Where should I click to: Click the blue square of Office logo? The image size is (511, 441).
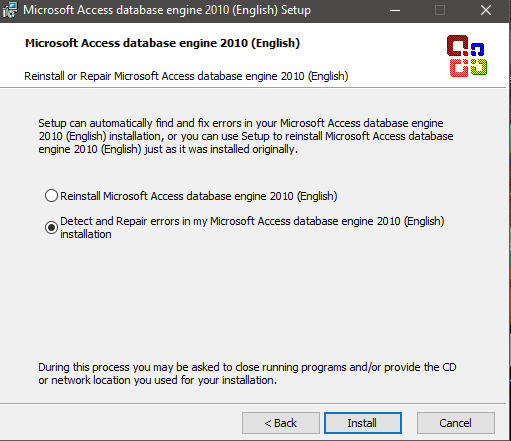tap(477, 49)
